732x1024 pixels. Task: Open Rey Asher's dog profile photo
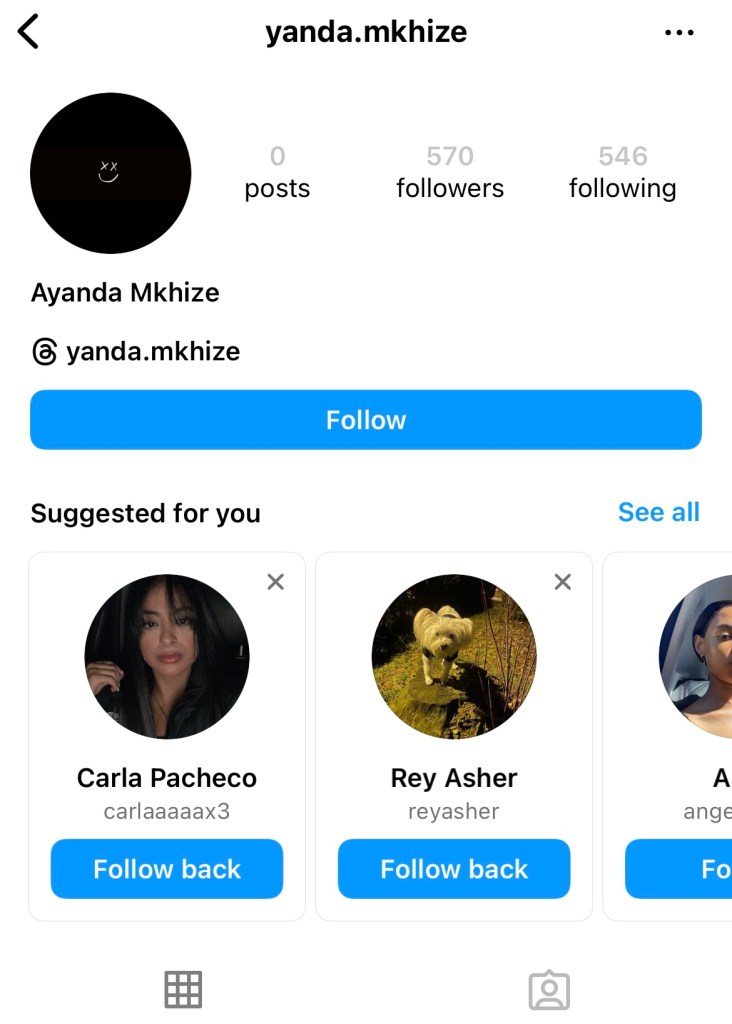[x=454, y=657]
